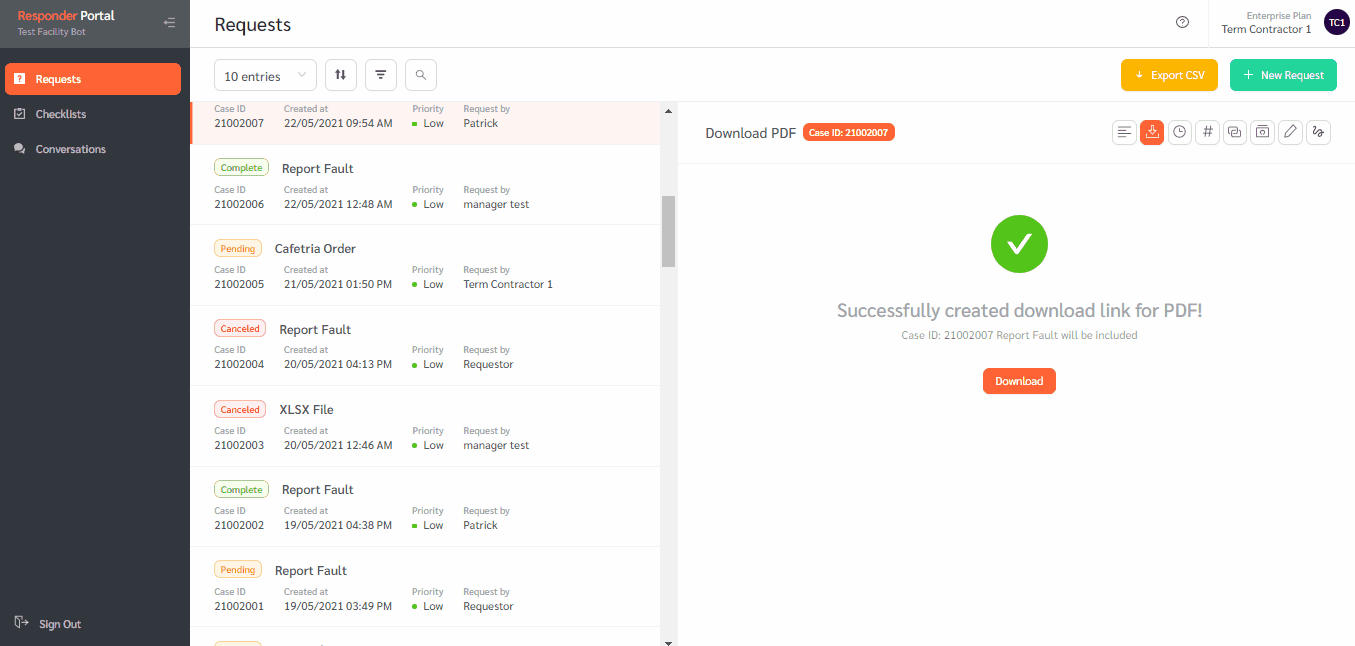Click the sort arrows button
Viewport: 1355px width, 646px height.
(341, 75)
